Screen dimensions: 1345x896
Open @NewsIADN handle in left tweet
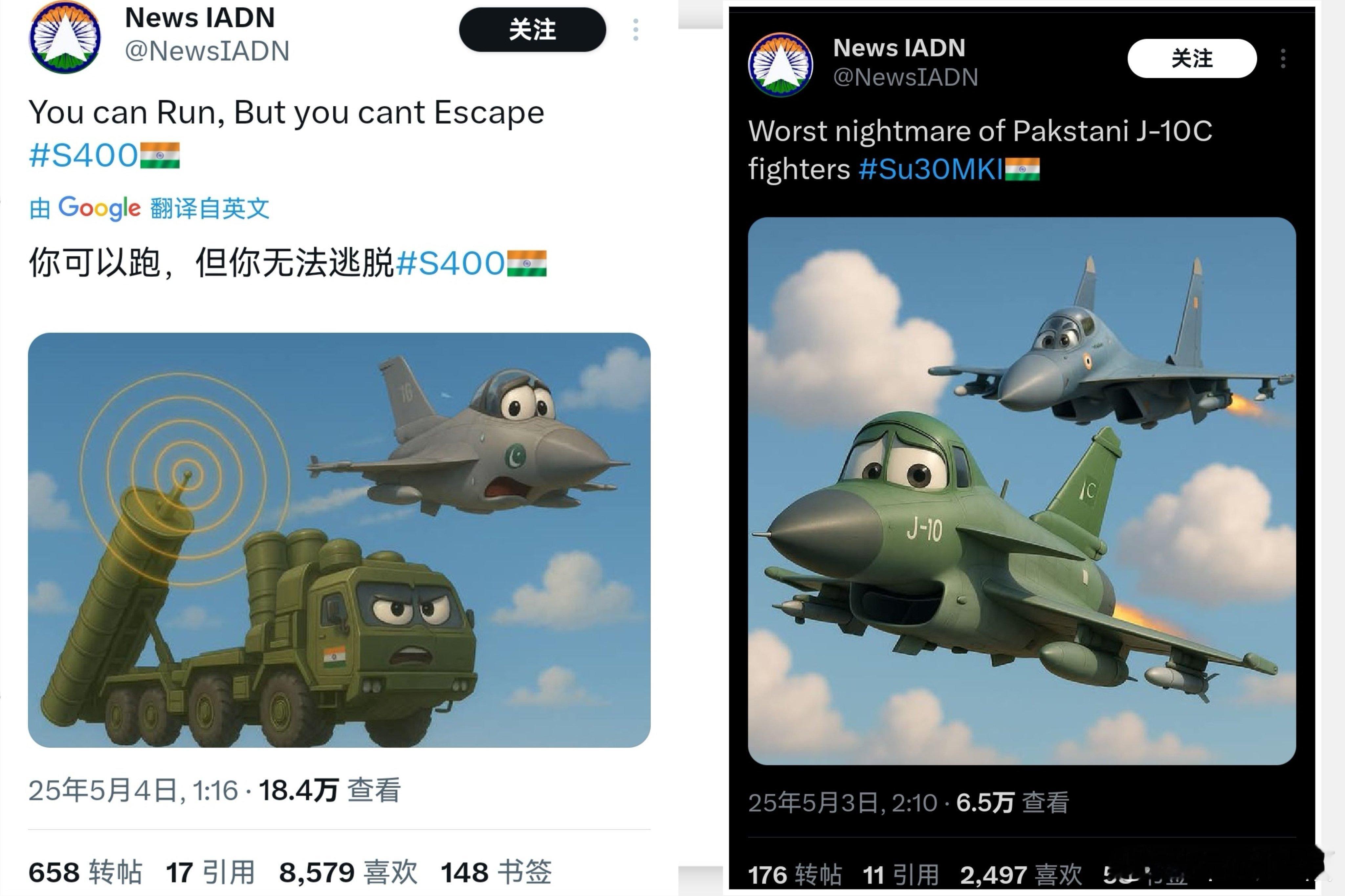(208, 51)
